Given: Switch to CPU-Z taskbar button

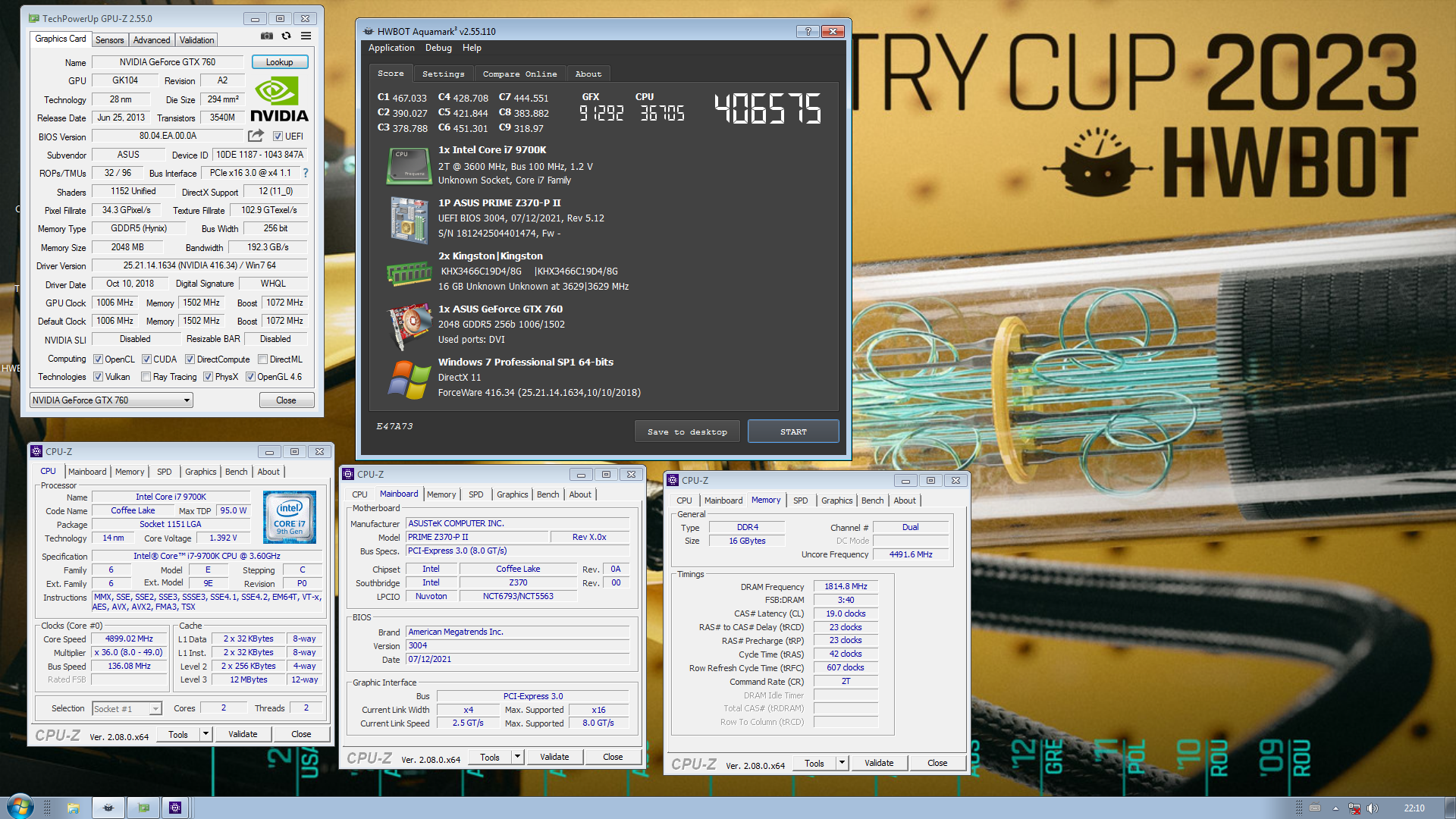Looking at the screenshot, I should (x=175, y=808).
